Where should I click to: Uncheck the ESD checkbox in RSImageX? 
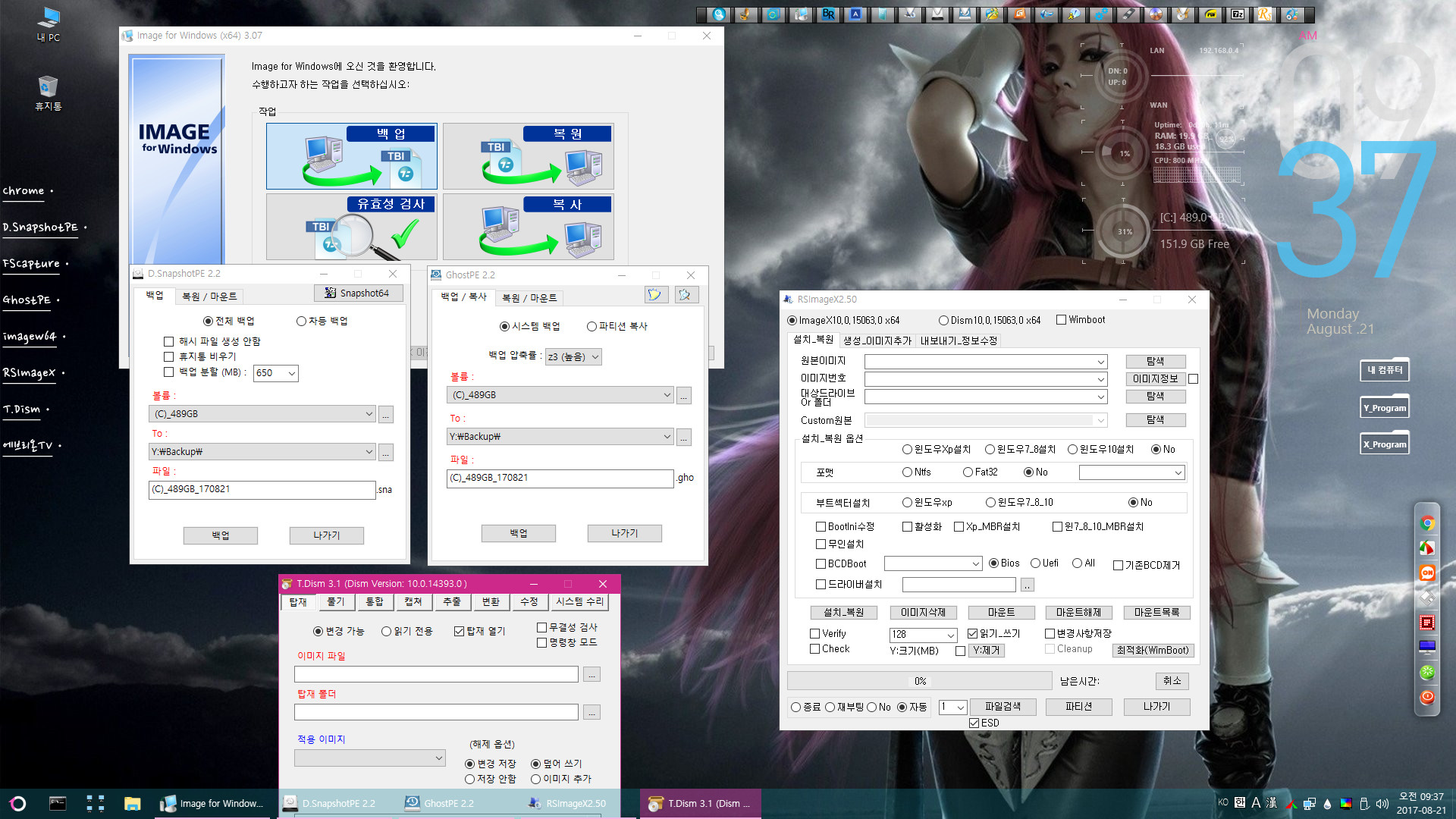pyautogui.click(x=974, y=723)
